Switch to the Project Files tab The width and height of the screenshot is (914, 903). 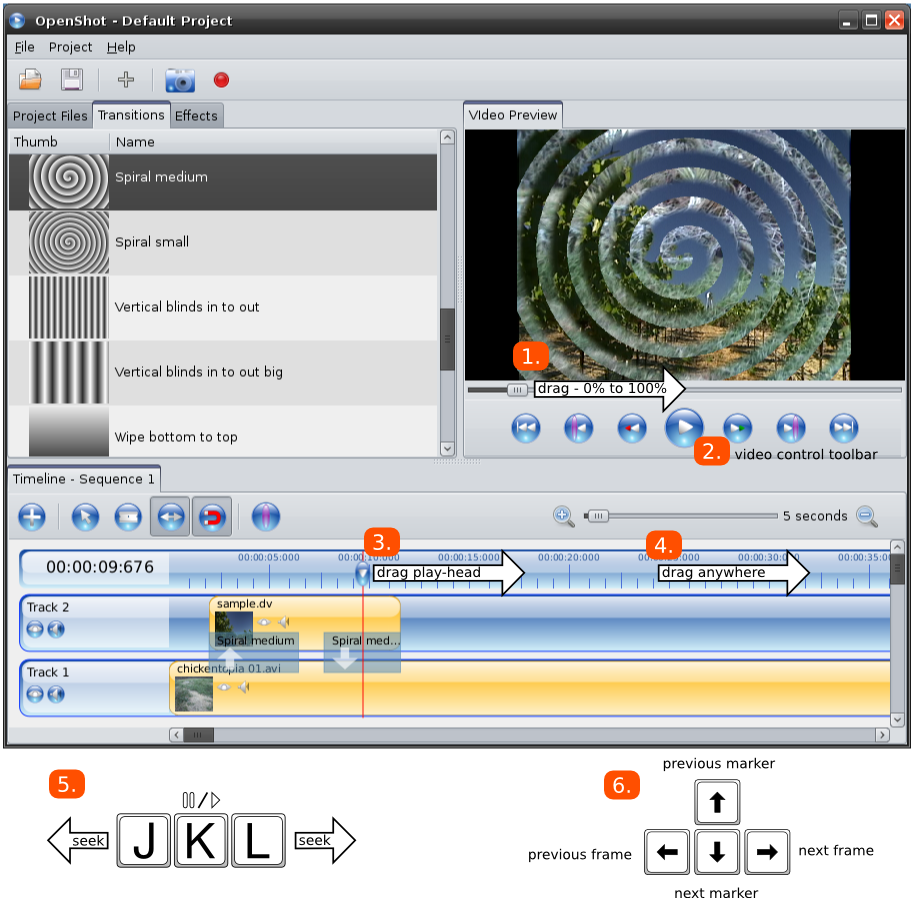coord(50,116)
